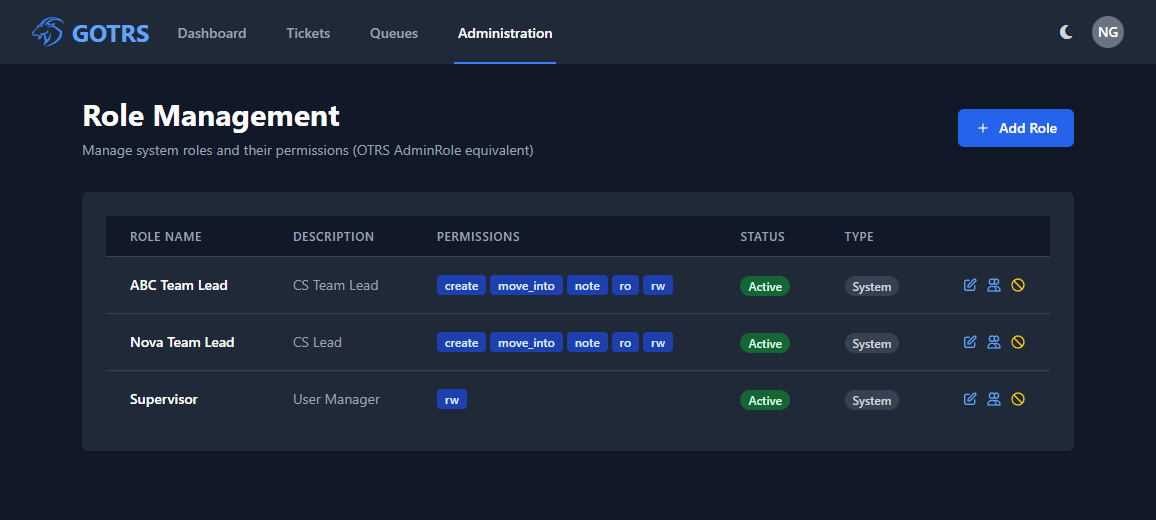Select the ABC Team Lead role name

[178, 285]
